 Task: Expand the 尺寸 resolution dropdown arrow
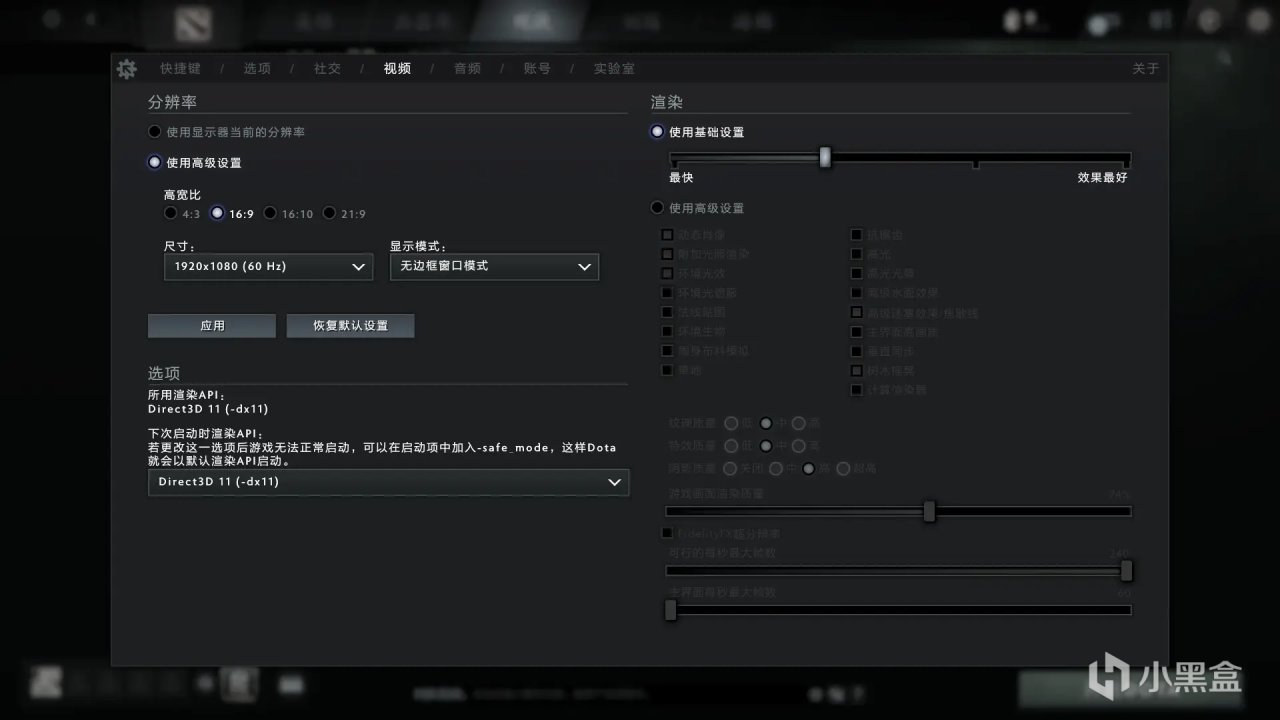pyautogui.click(x=358, y=267)
